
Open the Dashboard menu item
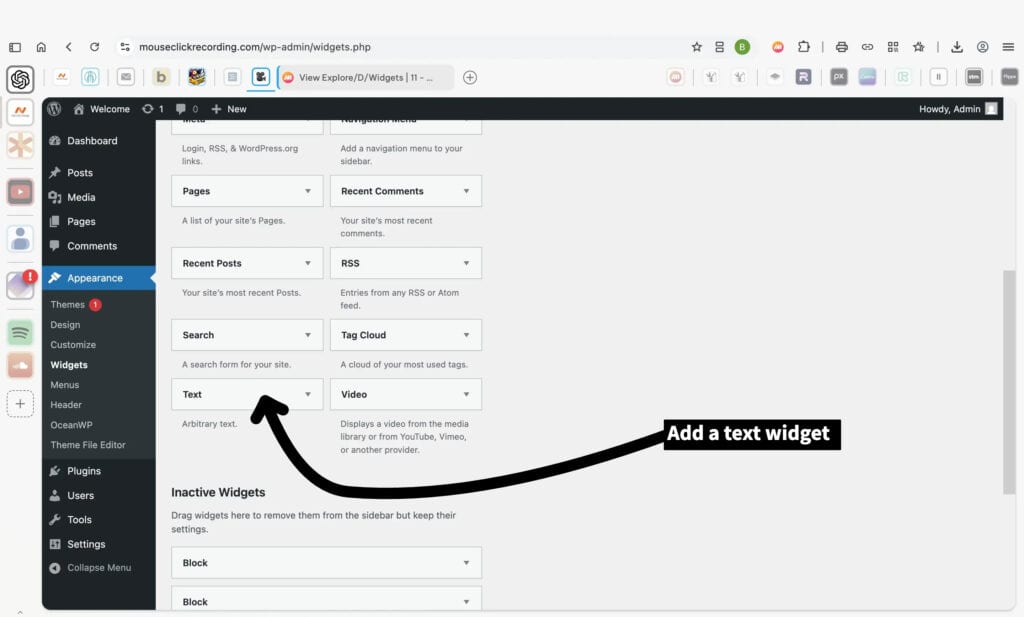pyautogui.click(x=91, y=141)
